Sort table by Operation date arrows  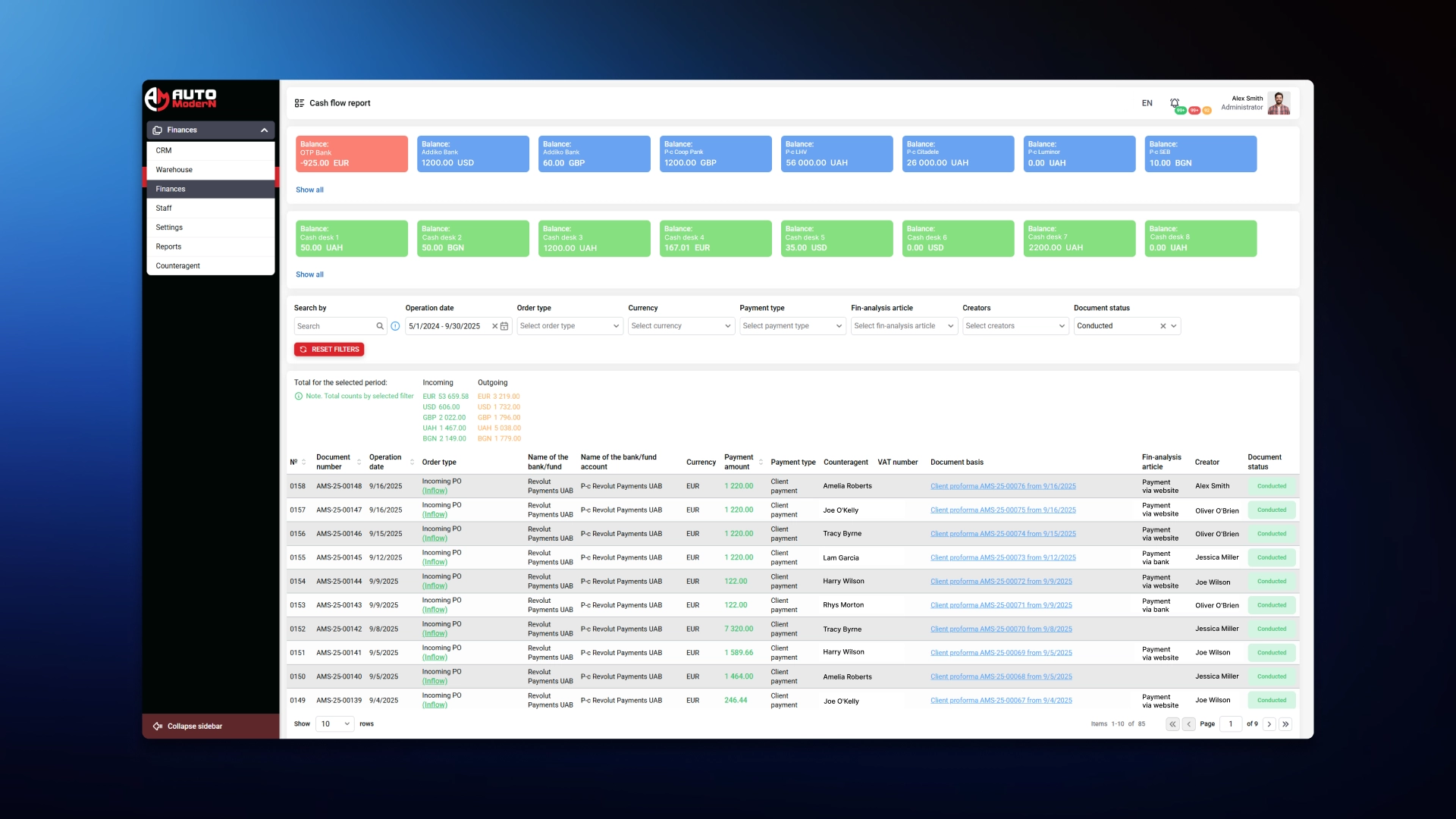pos(412,462)
